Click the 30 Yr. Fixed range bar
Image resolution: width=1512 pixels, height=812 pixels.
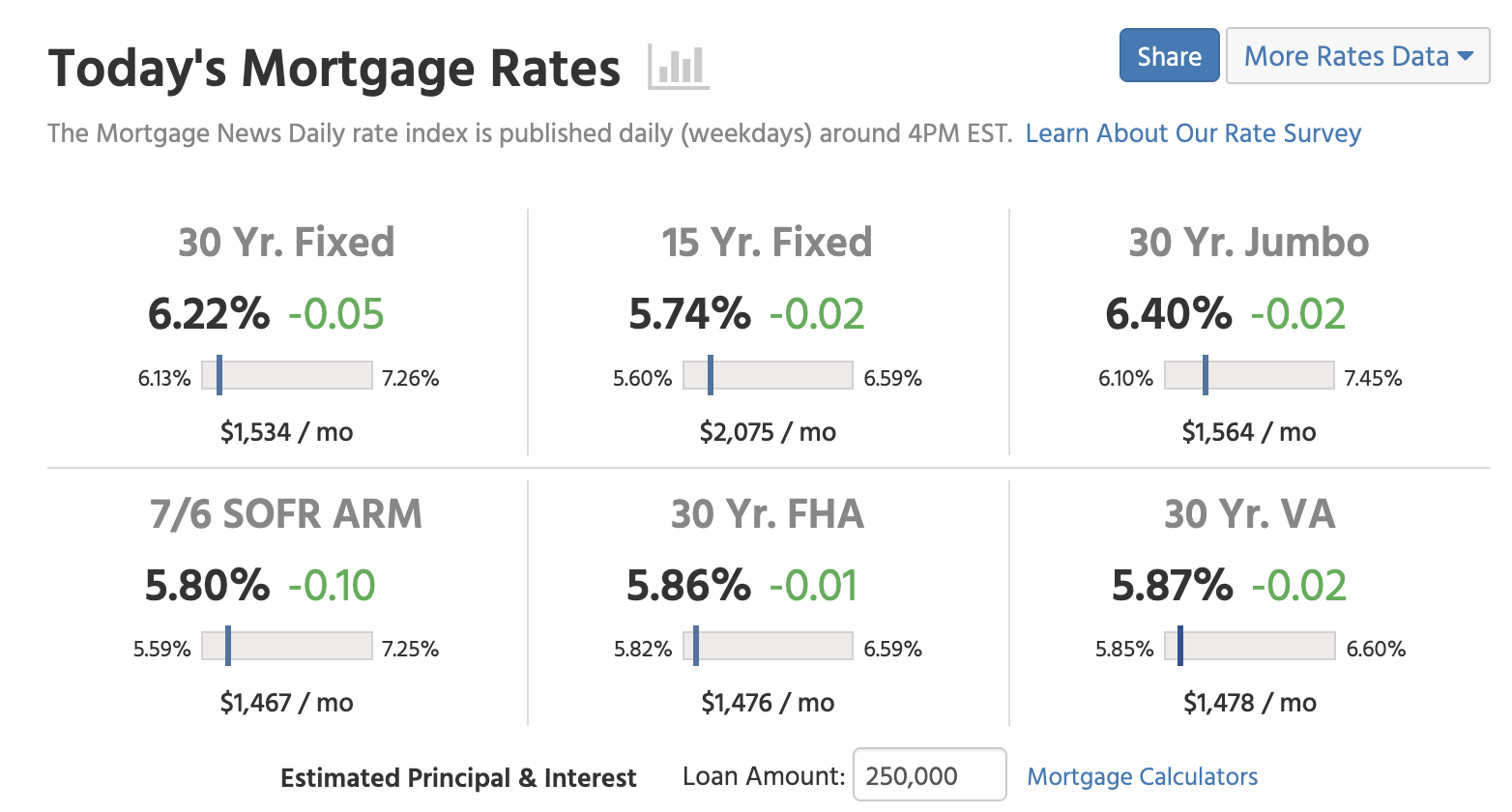pos(287,376)
